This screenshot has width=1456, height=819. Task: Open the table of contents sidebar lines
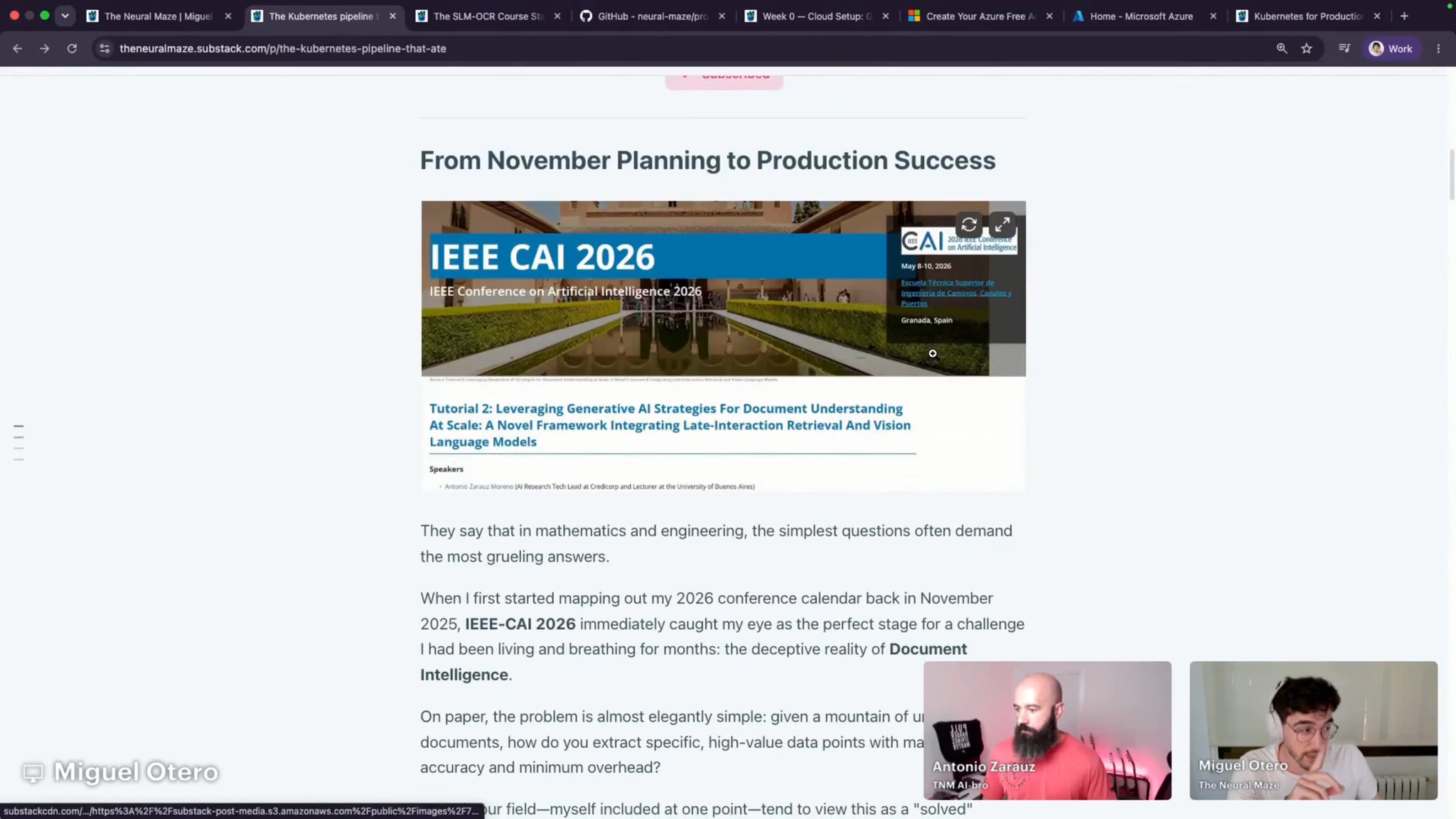[18, 443]
